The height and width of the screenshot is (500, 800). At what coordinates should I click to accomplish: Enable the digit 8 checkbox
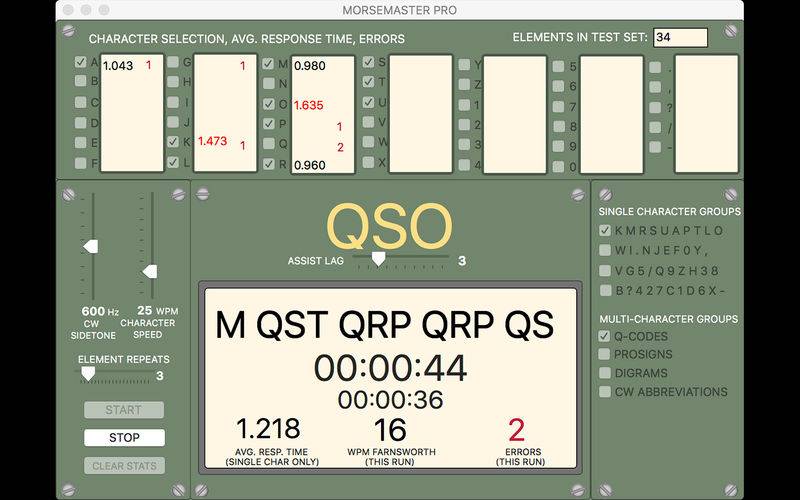[x=559, y=126]
